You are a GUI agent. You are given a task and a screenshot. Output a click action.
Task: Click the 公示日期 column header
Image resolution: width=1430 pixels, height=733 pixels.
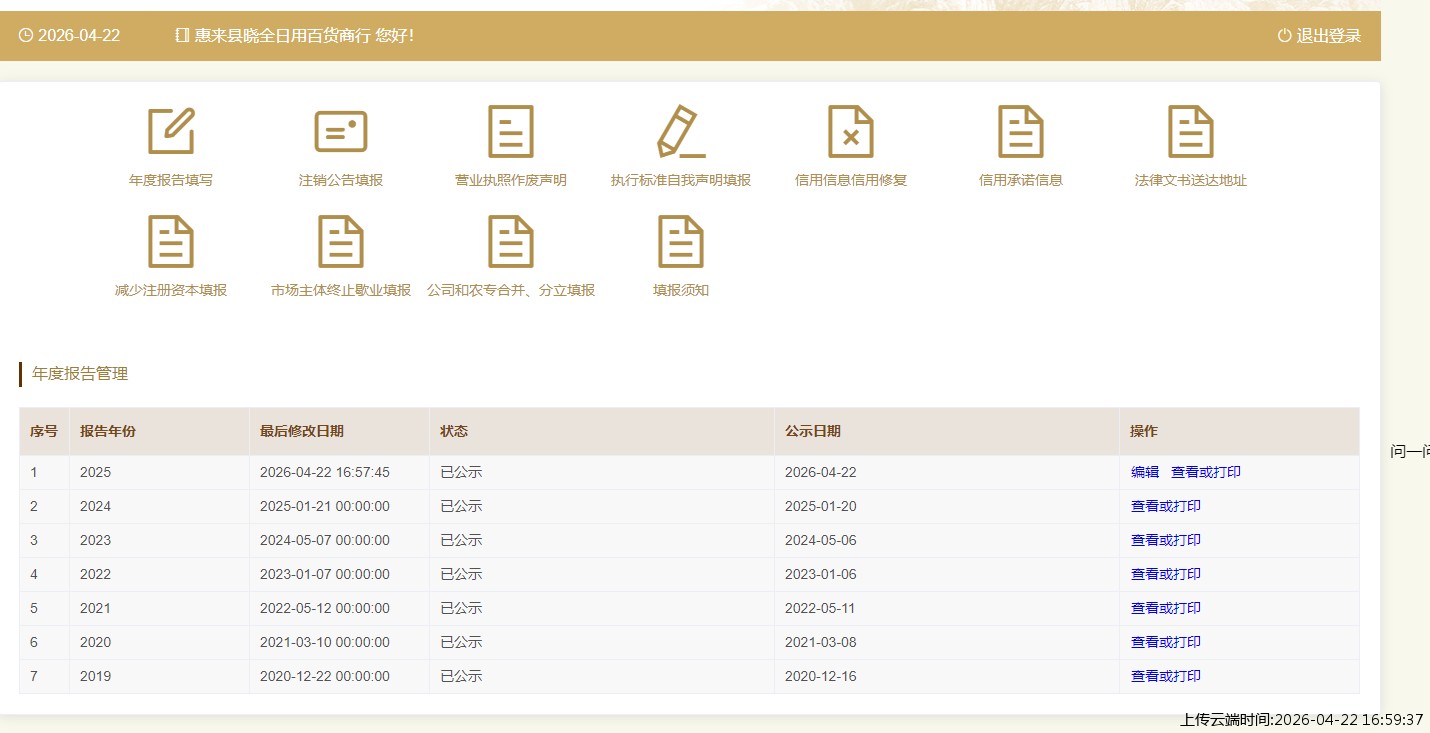point(813,431)
